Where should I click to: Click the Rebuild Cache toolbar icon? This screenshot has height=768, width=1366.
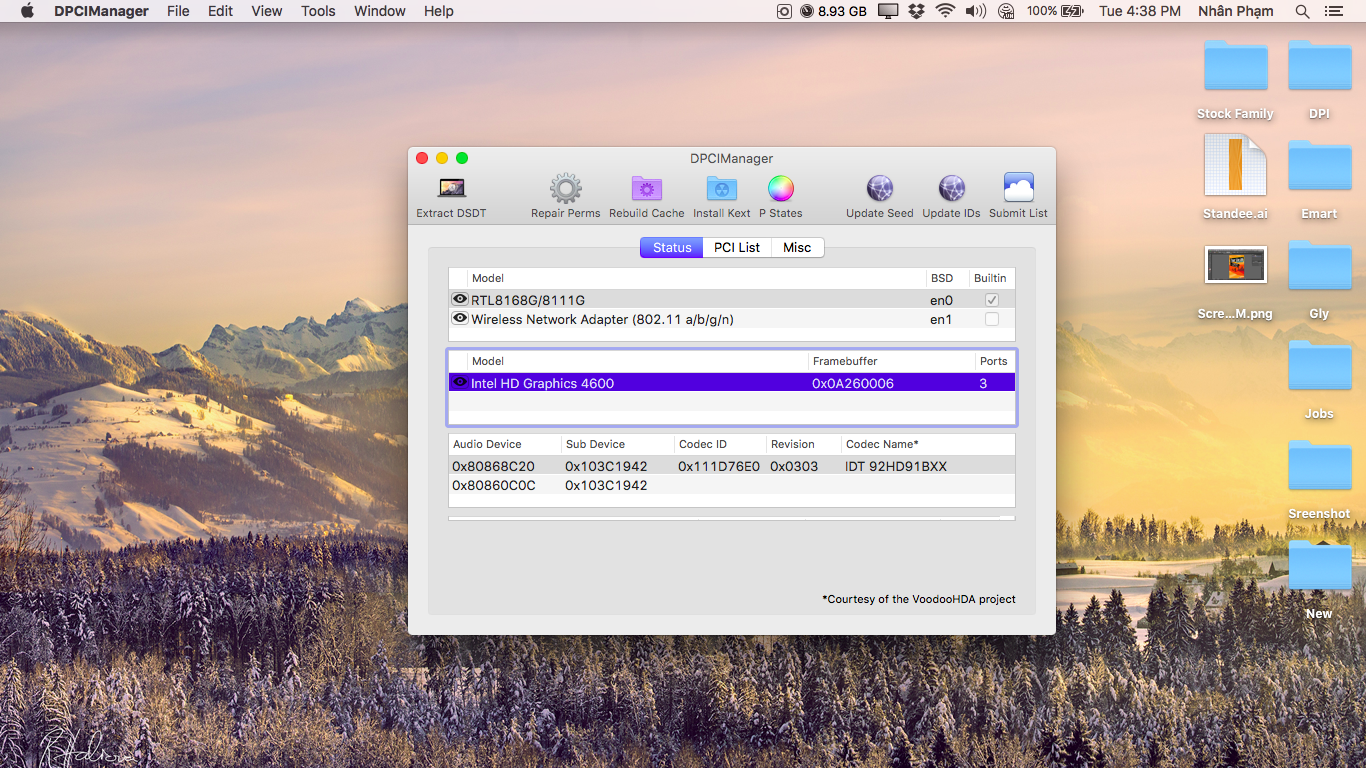click(647, 188)
